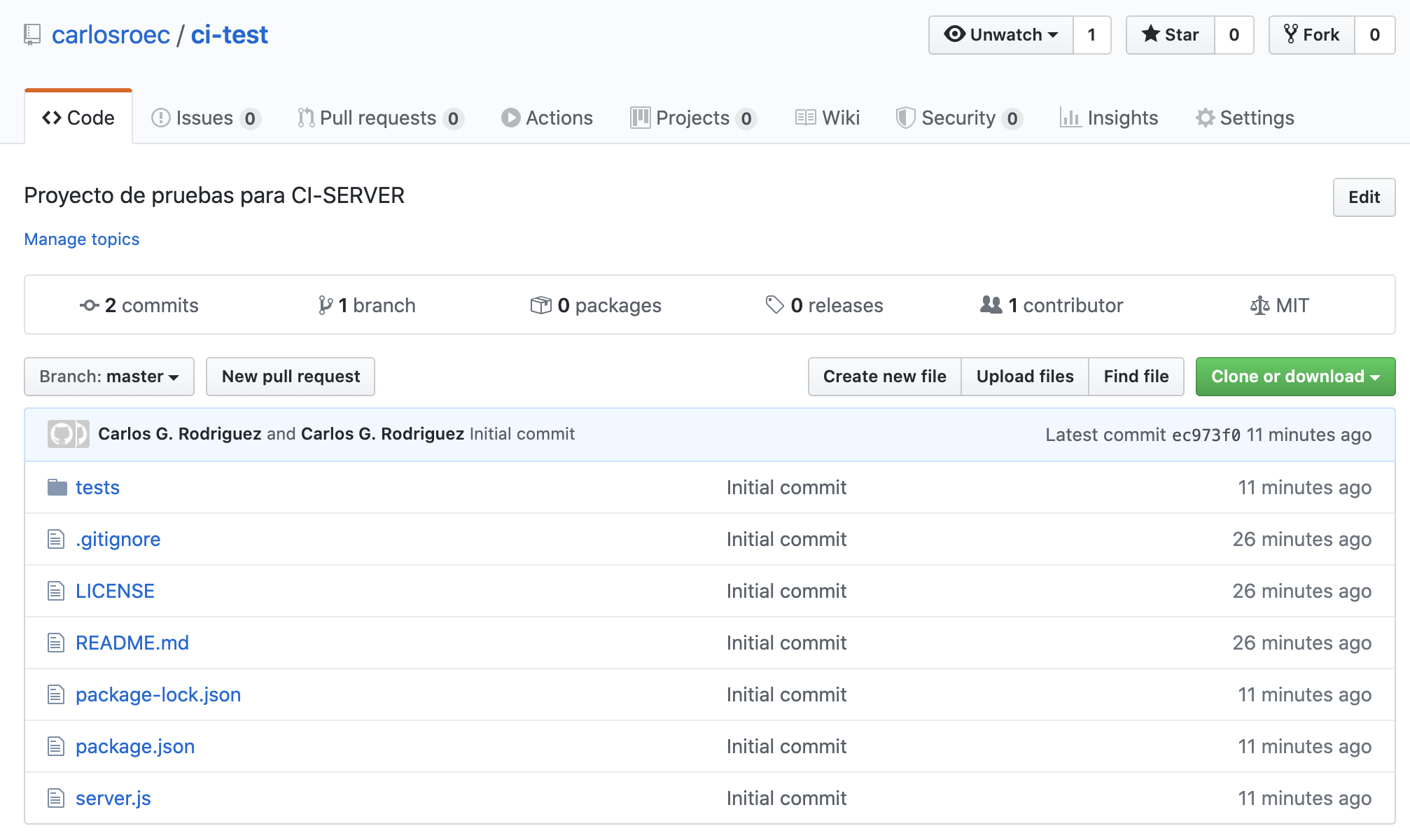Click the Pull requests tab icon
The height and width of the screenshot is (840, 1410).
point(306,118)
